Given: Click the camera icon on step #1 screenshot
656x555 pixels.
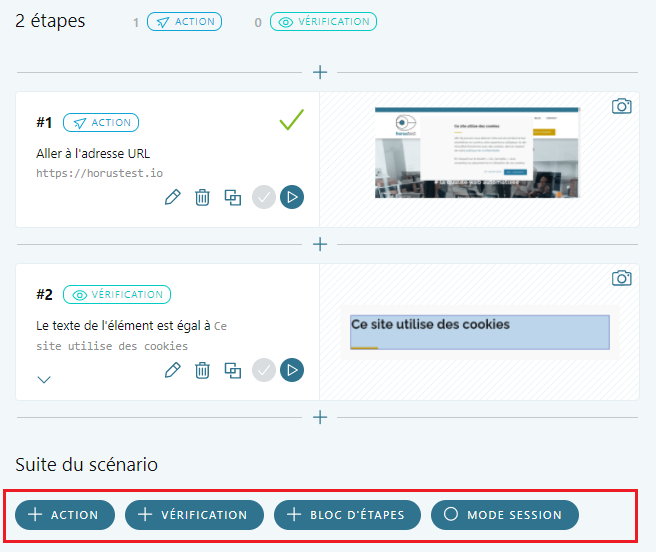Looking at the screenshot, I should point(621,106).
